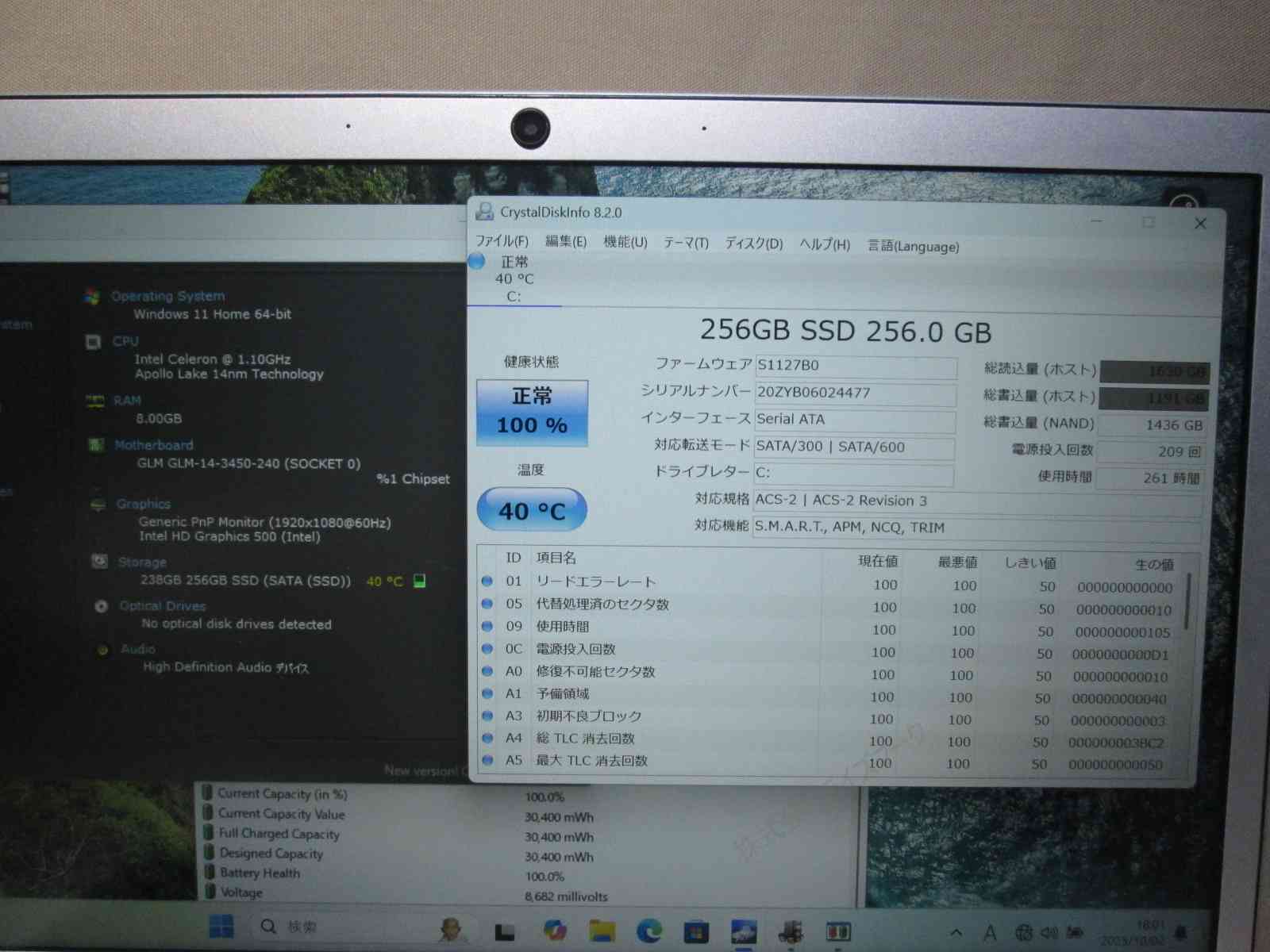
Task: Open Copilot icon on the taskbar
Action: tap(555, 930)
